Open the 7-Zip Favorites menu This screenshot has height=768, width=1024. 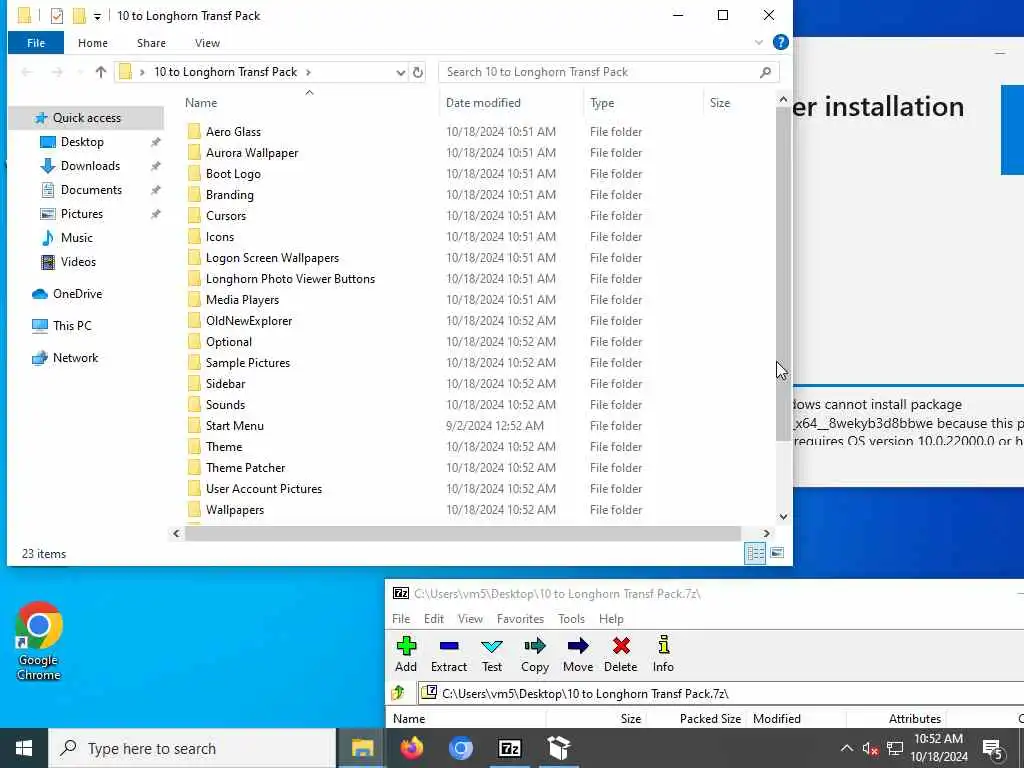coord(520,618)
